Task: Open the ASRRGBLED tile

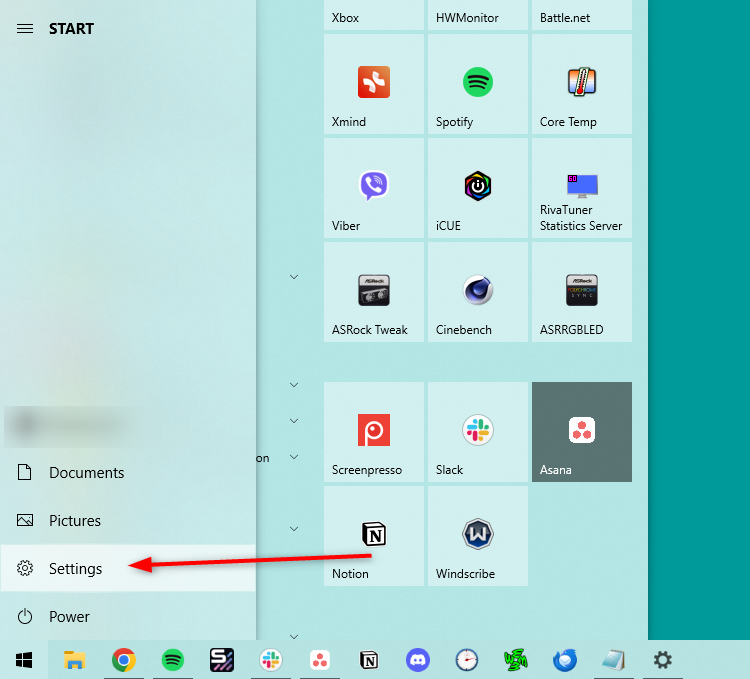Action: coord(582,292)
